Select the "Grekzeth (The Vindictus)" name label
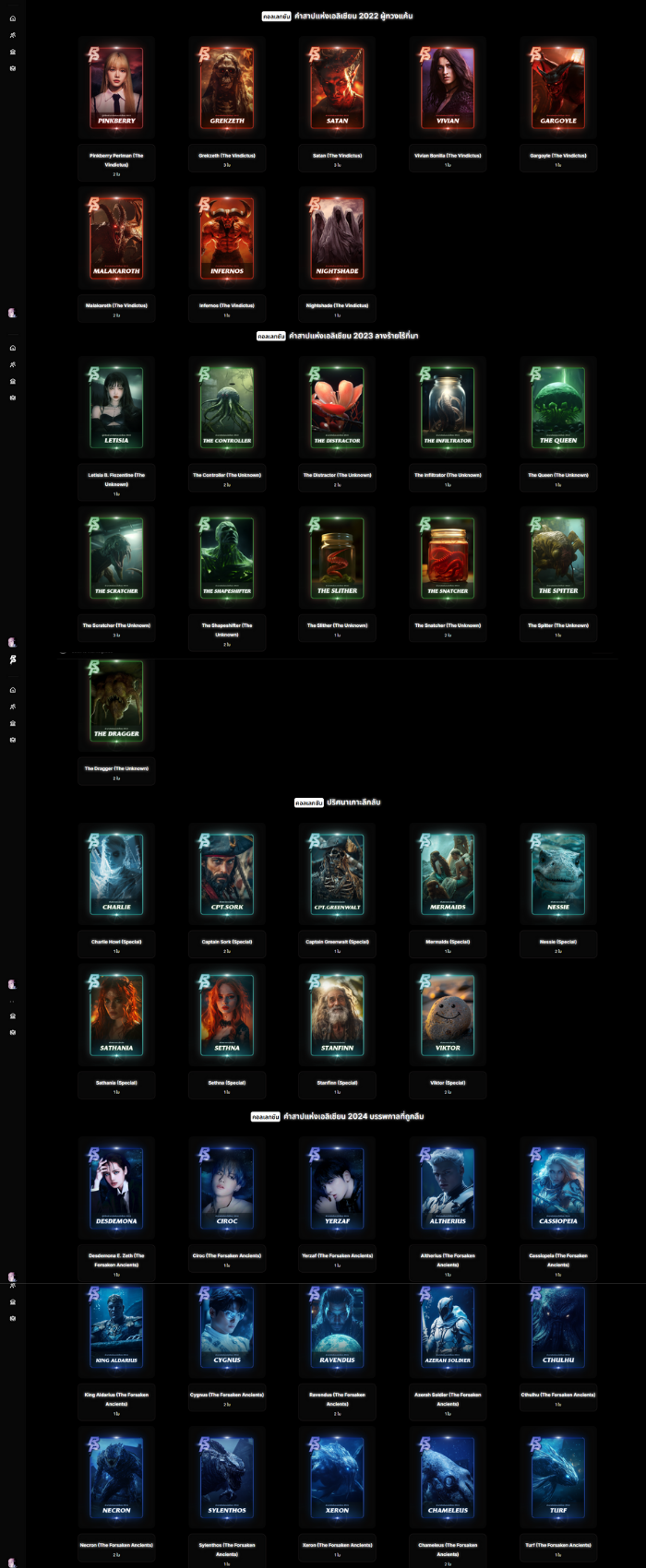The height and width of the screenshot is (1568, 646). click(227, 156)
